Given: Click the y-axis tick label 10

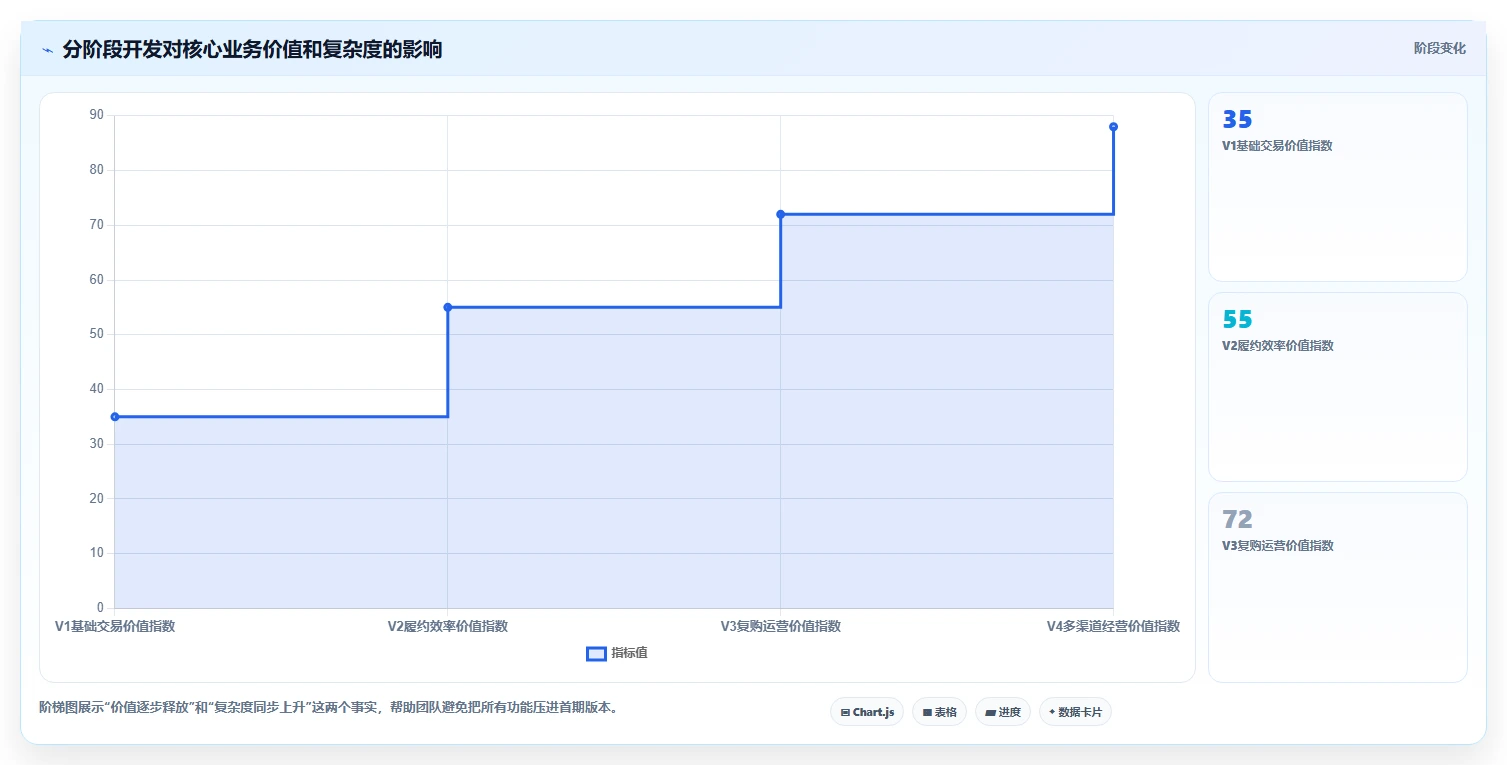Looking at the screenshot, I should click(97, 553).
